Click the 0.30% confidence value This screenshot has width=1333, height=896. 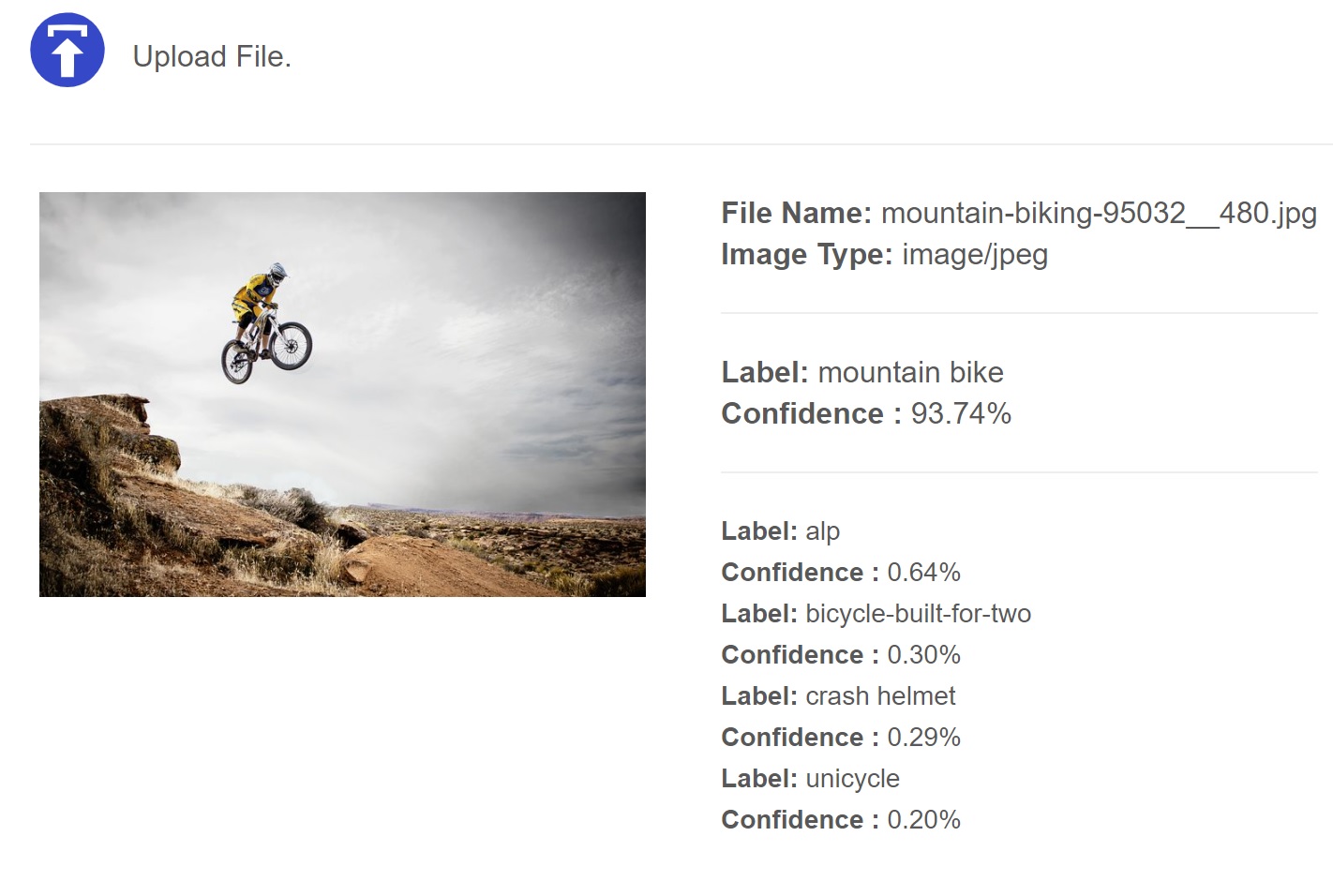923,655
